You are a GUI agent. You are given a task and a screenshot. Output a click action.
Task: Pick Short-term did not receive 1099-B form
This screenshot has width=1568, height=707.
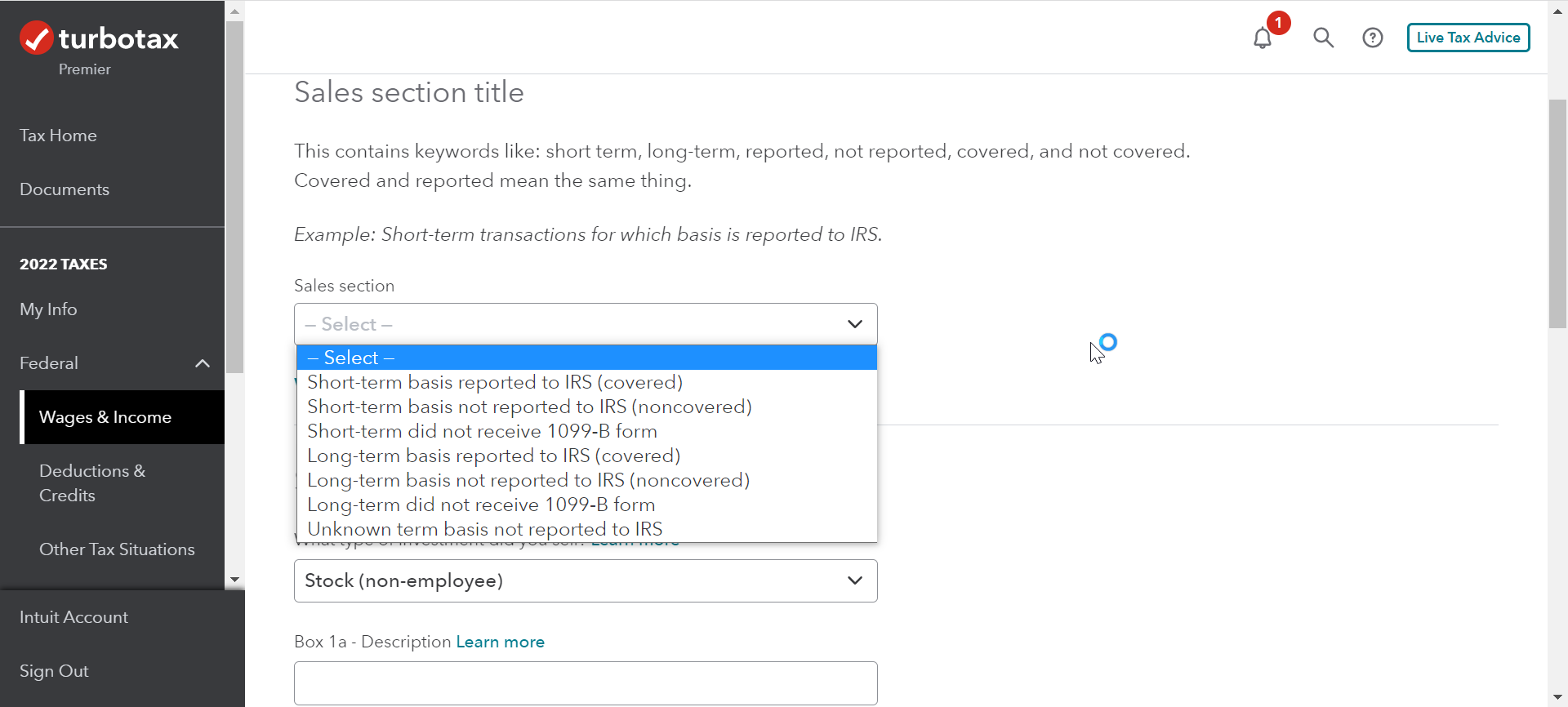point(482,431)
